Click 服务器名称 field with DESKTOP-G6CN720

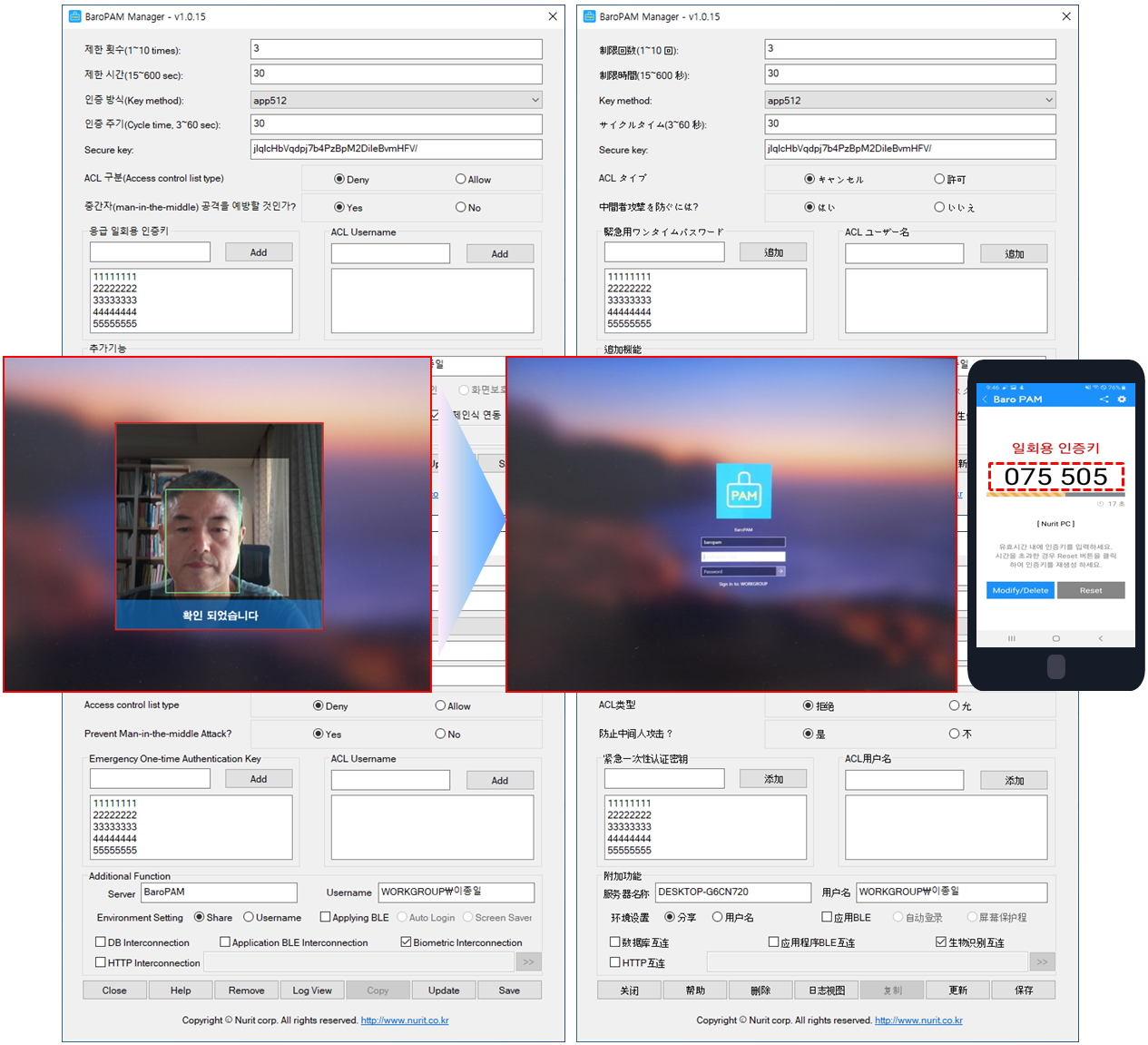coord(733,892)
